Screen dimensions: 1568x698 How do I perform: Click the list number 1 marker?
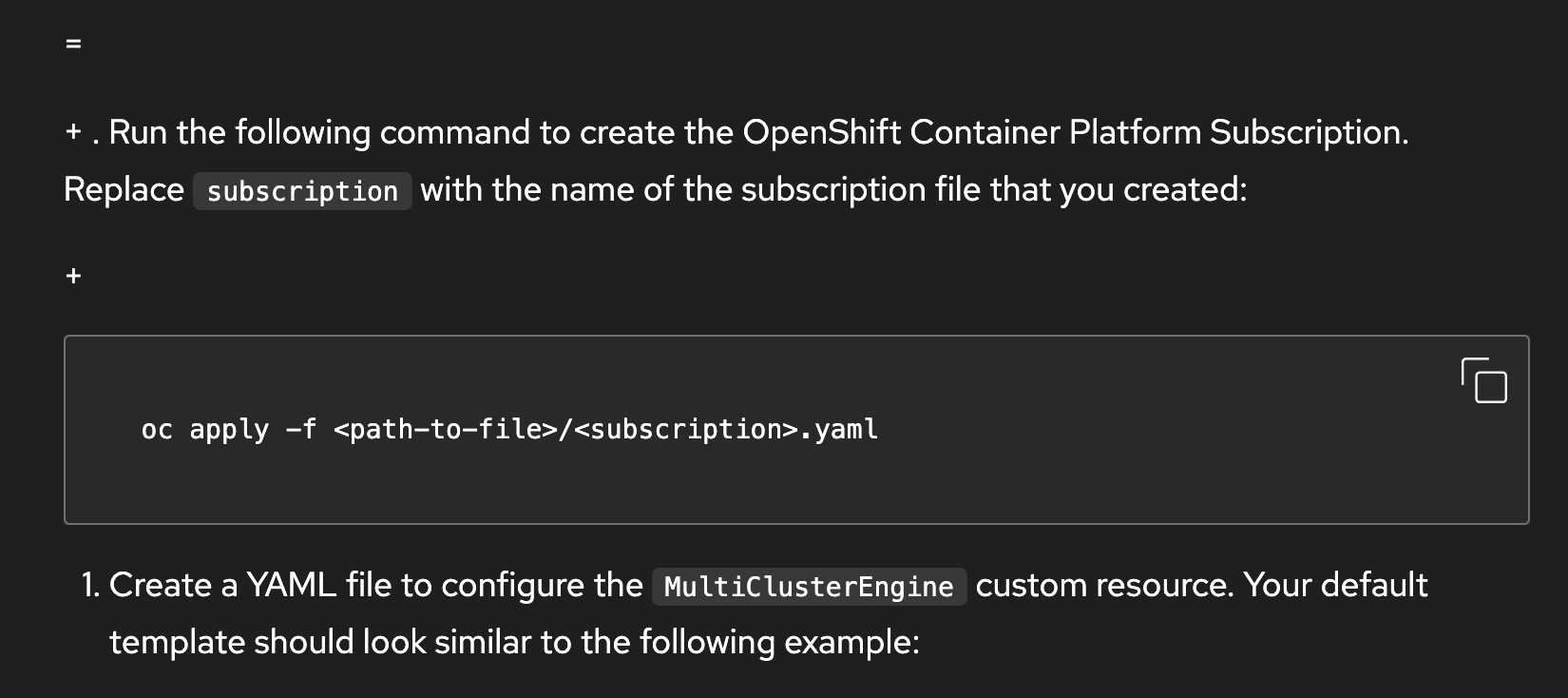coord(89,586)
